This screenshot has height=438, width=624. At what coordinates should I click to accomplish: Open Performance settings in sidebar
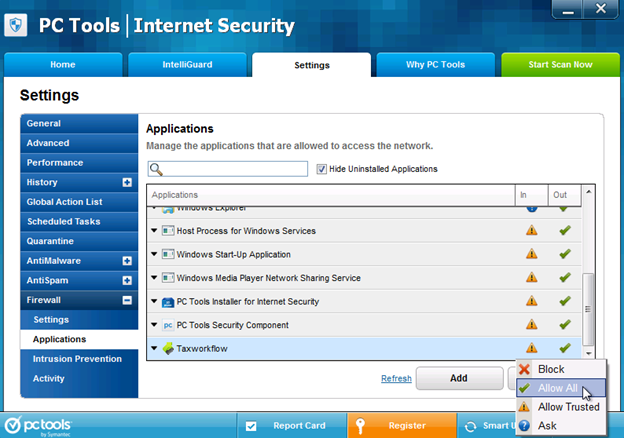(x=79, y=163)
